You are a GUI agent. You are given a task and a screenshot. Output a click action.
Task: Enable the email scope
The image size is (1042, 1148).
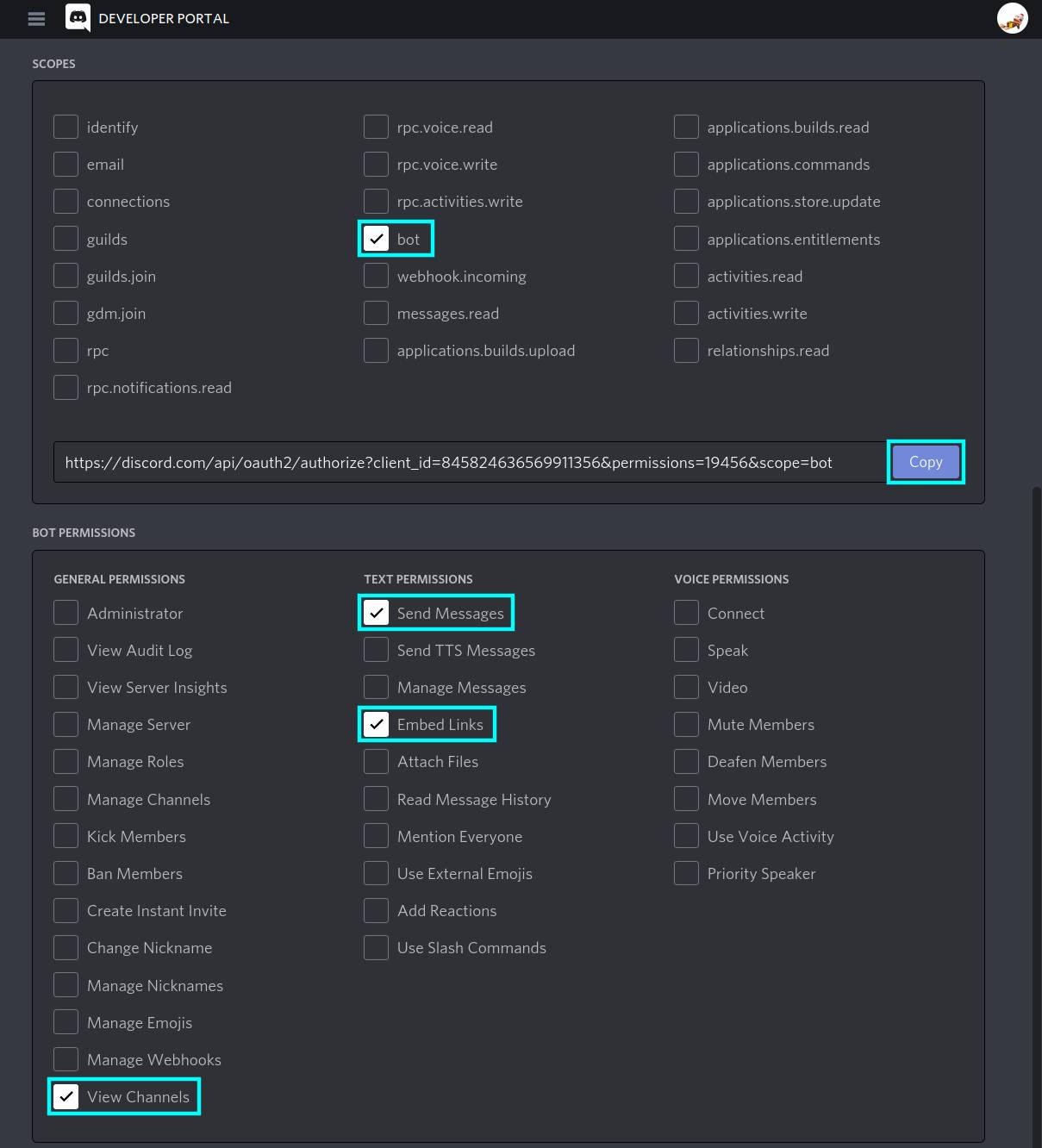click(66, 164)
